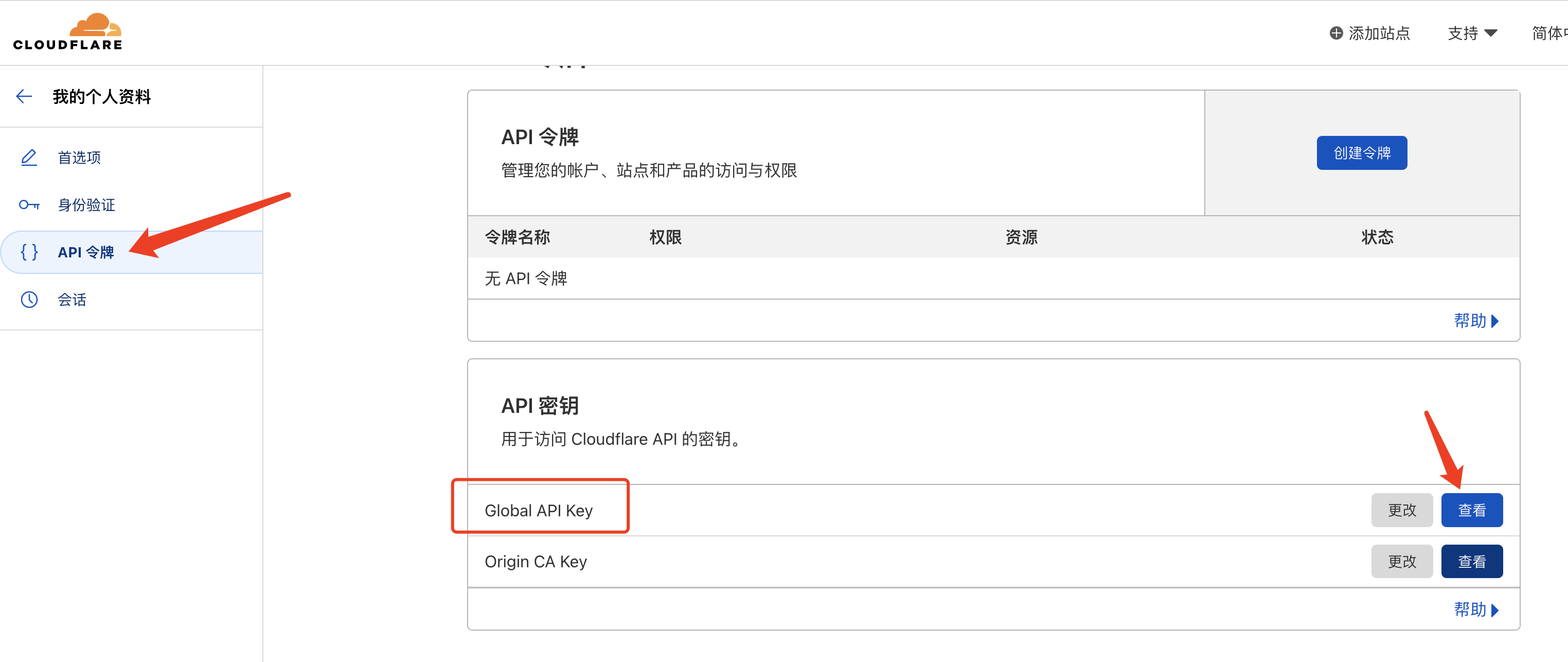View the Global API Key

coord(1471,510)
